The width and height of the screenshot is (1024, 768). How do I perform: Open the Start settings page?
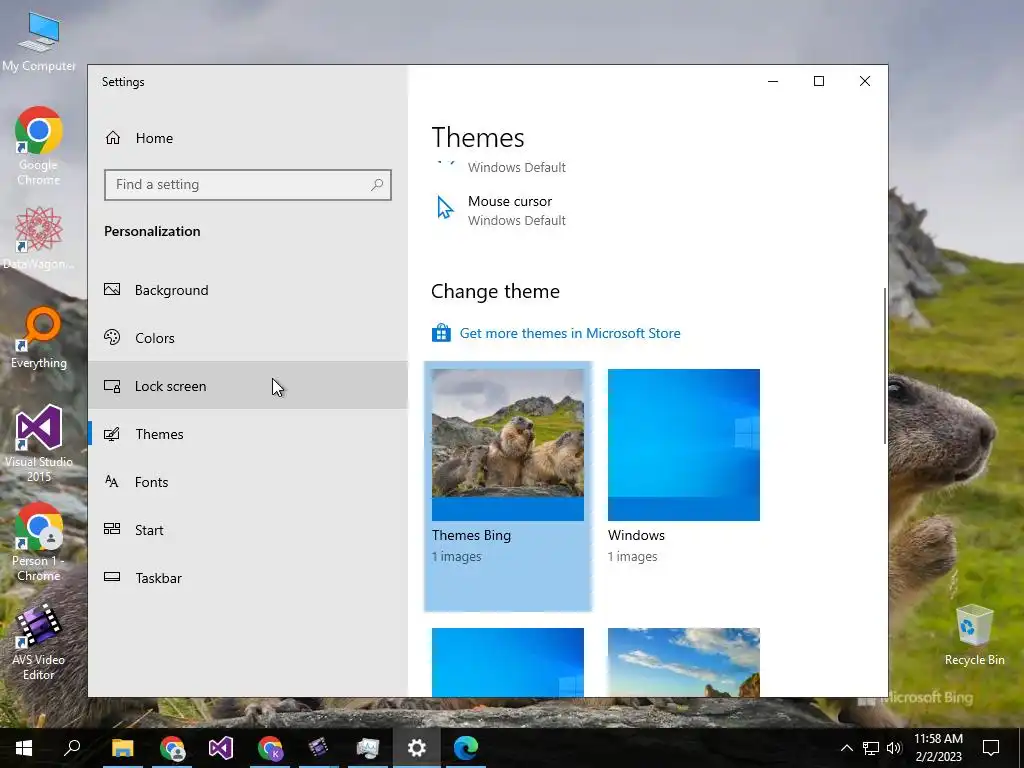click(x=248, y=530)
